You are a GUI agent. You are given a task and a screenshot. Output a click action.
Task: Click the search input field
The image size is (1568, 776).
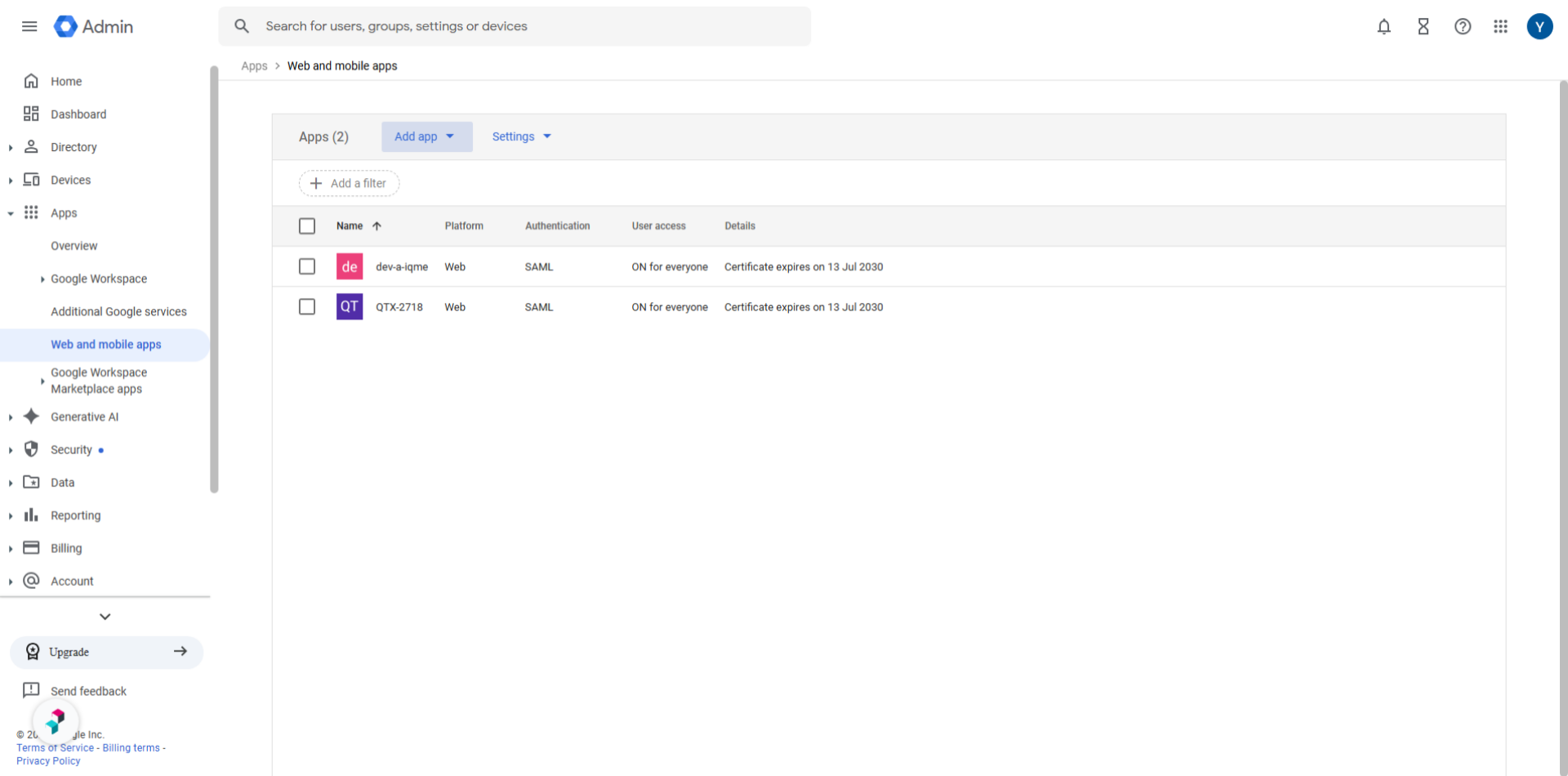click(x=514, y=26)
